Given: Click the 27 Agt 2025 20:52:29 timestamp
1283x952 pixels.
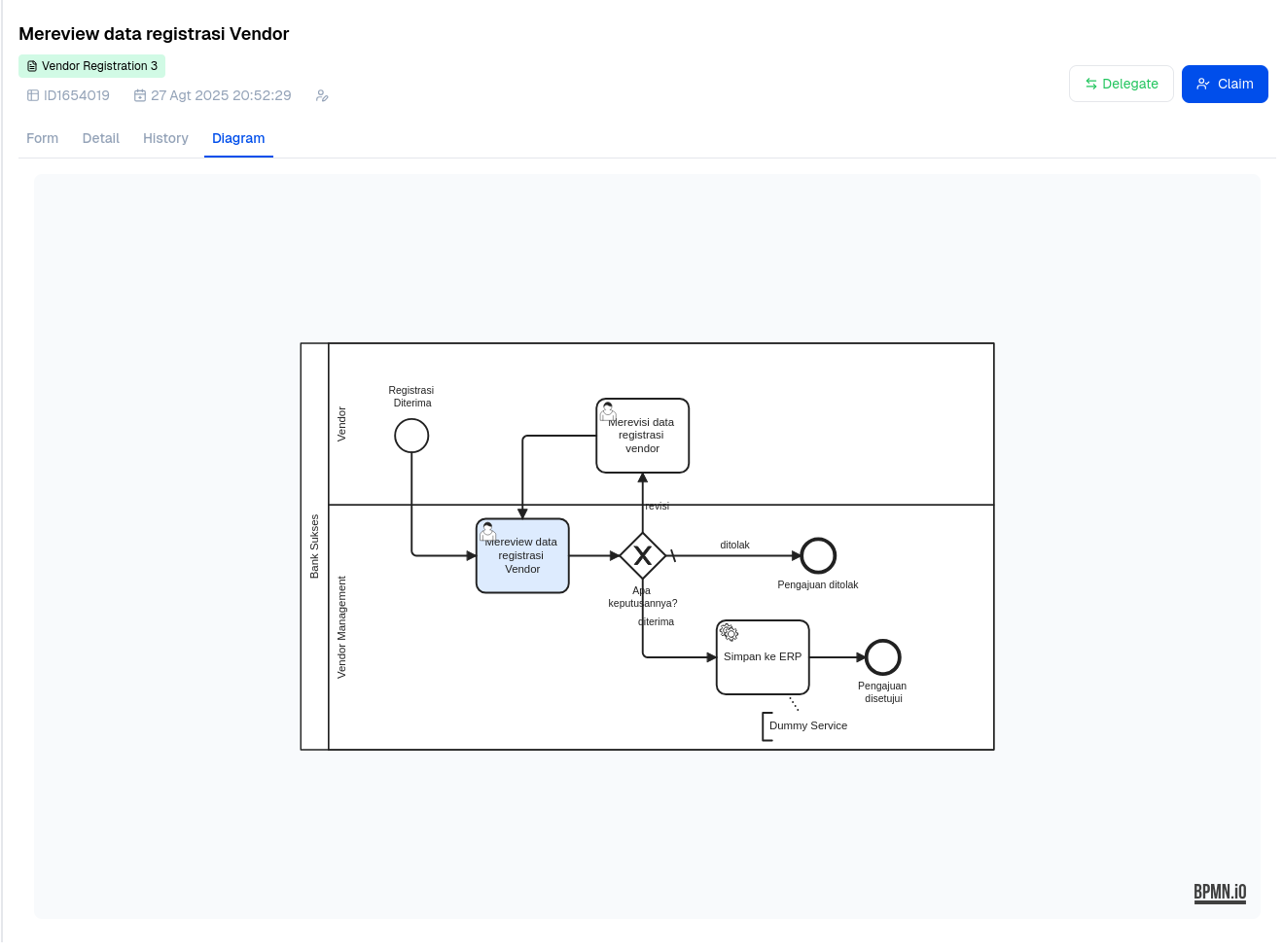Looking at the screenshot, I should (x=221, y=95).
